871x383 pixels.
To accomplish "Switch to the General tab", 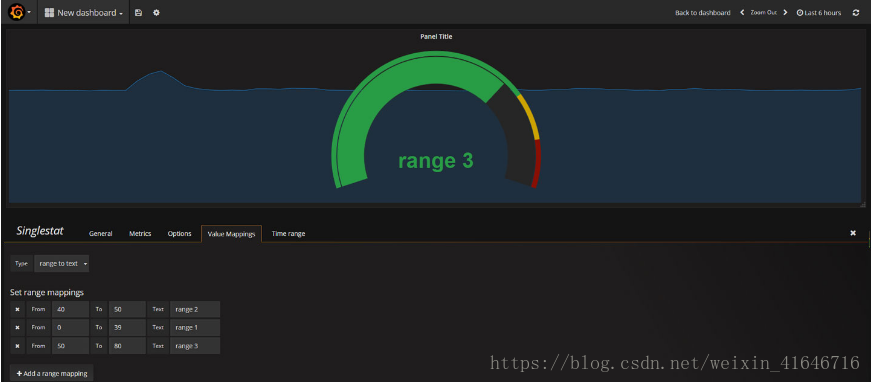I will pyautogui.click(x=101, y=233).
